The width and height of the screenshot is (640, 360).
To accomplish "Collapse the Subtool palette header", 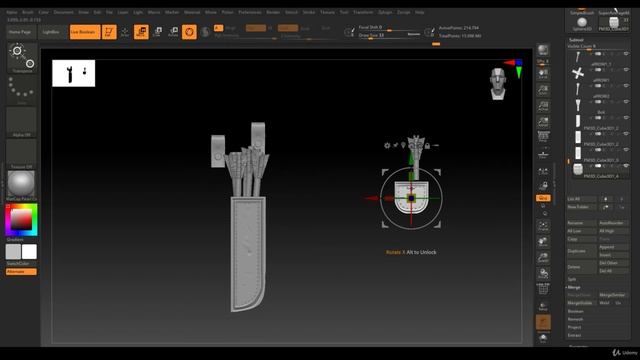I will click(576, 40).
